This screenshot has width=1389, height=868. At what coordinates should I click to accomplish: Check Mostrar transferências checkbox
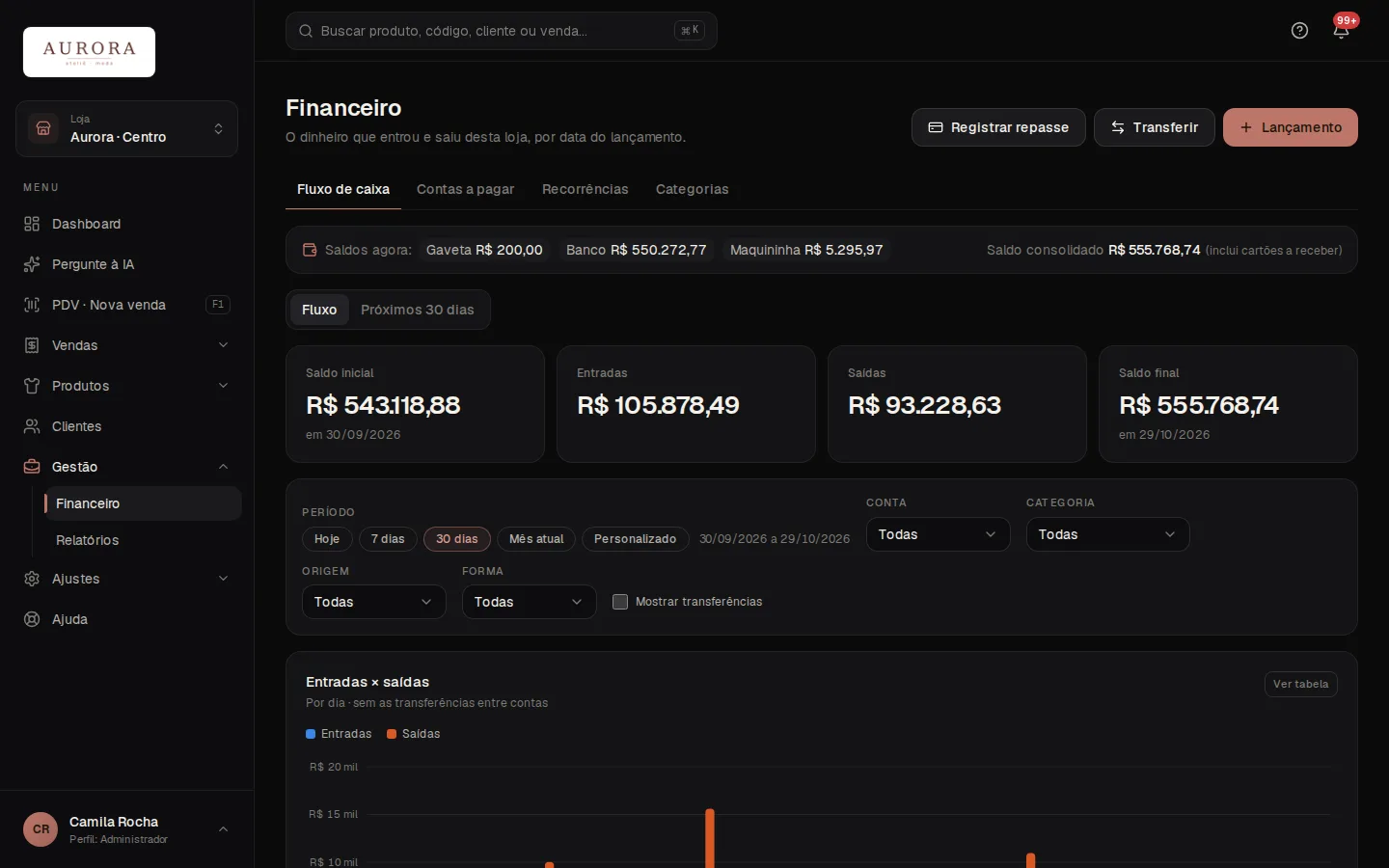pos(620,602)
